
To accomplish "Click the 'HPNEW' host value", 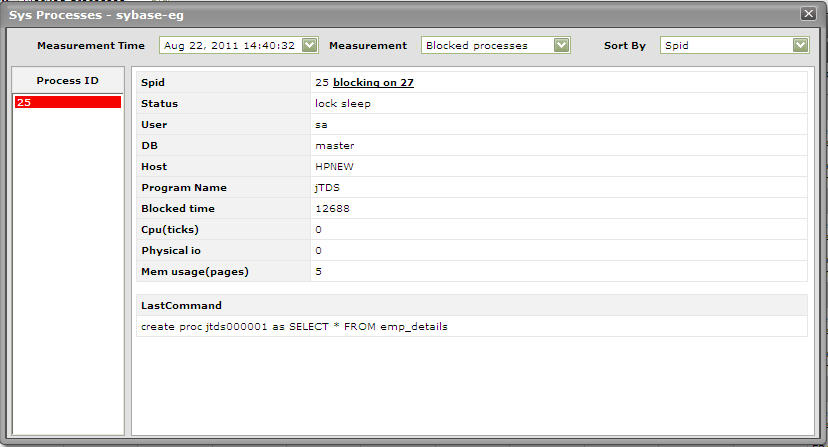I will tap(334, 166).
